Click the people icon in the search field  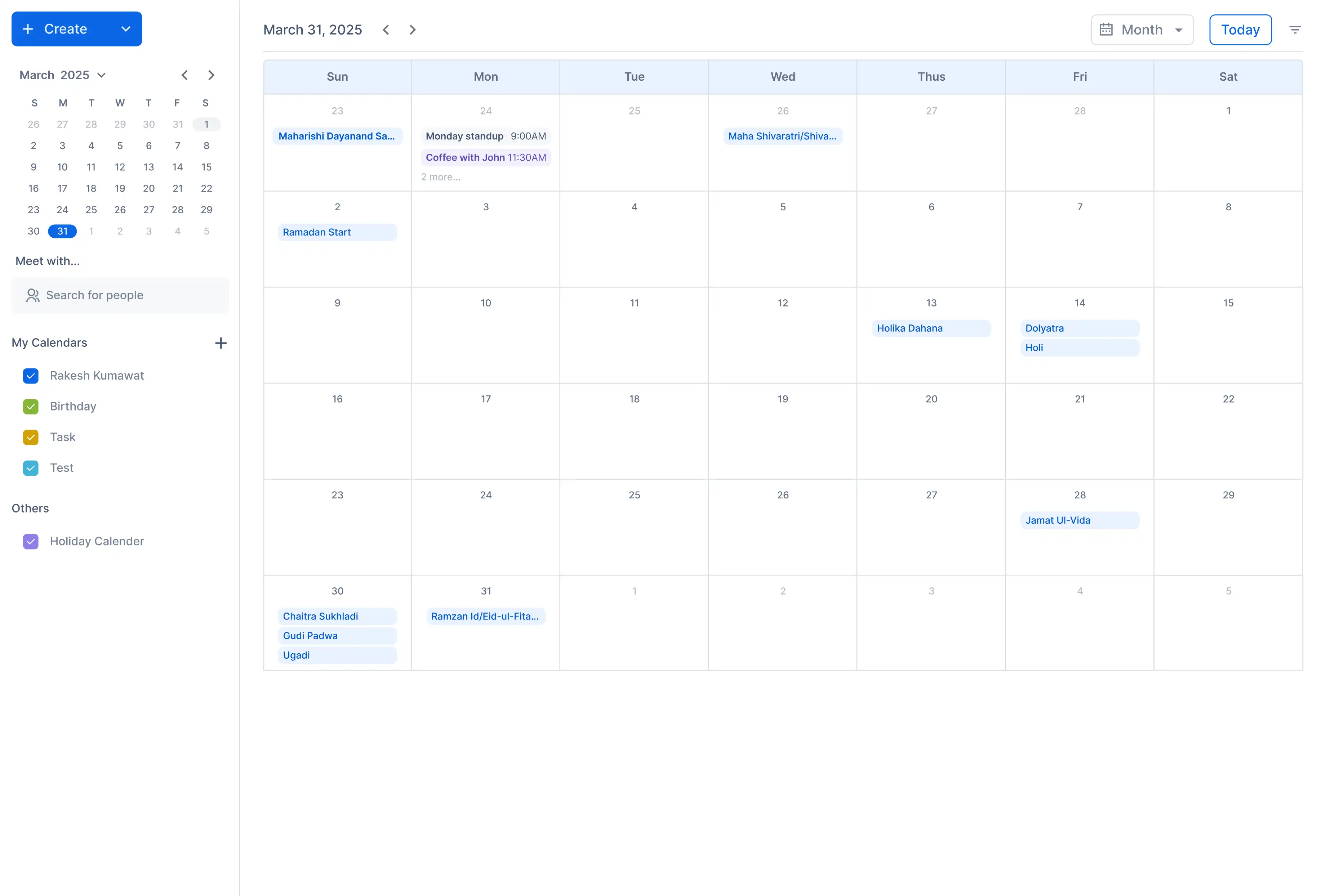click(32, 295)
